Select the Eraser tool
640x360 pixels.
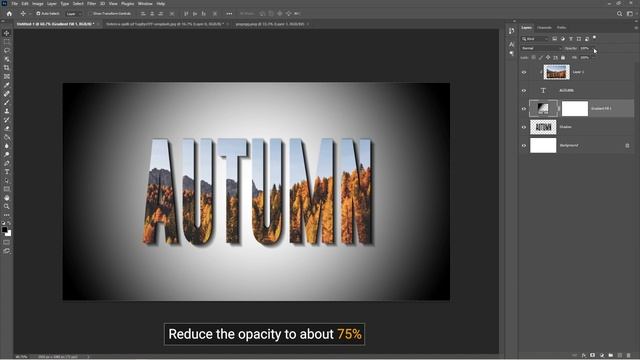pyautogui.click(x=7, y=129)
